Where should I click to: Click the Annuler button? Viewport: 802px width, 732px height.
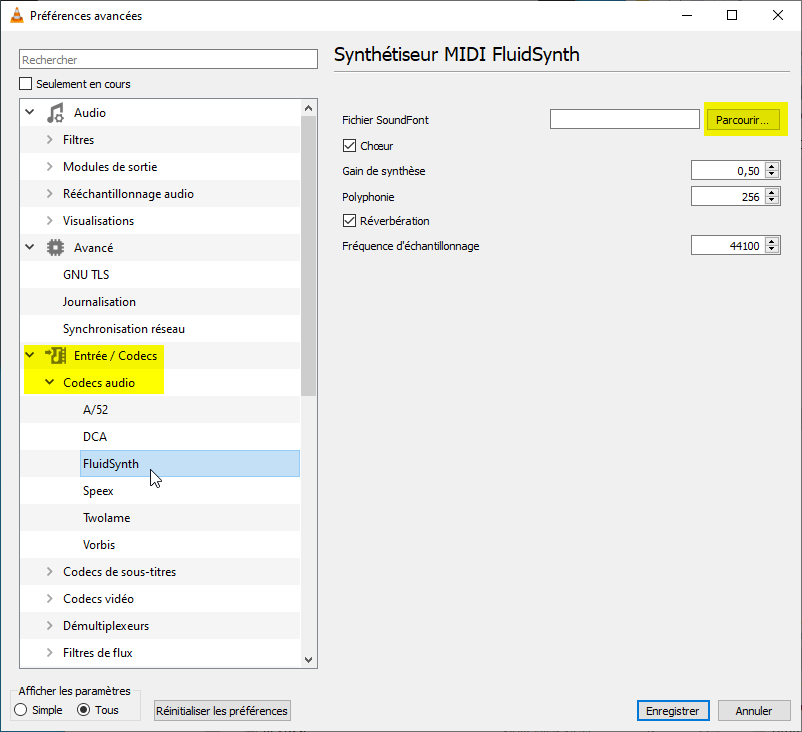pos(754,711)
